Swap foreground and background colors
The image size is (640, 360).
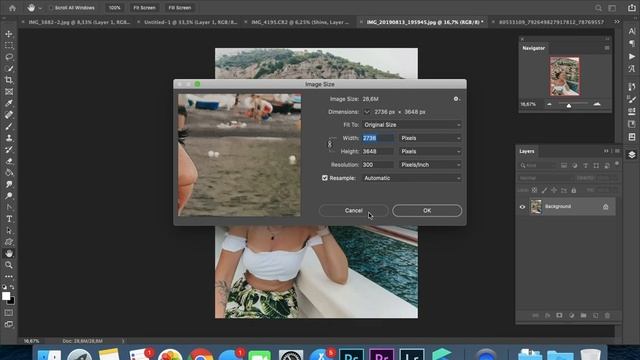tap(12, 287)
